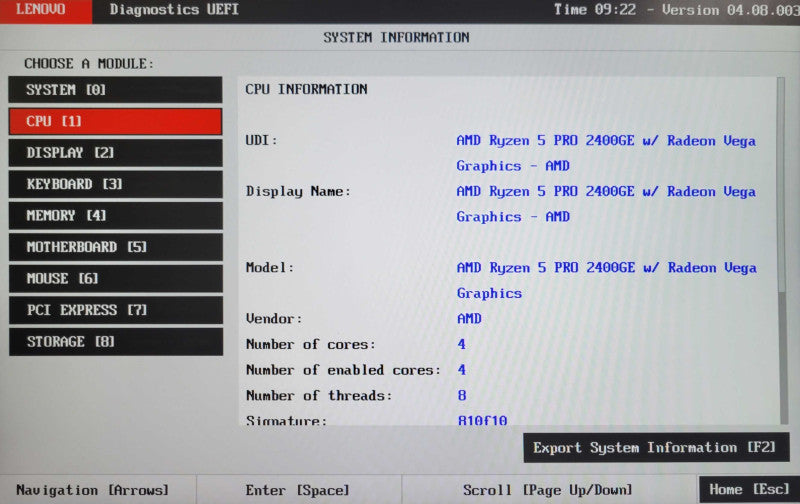Click the SYSTEM INFORMATION heading
This screenshot has height=504, width=800.
(396, 37)
